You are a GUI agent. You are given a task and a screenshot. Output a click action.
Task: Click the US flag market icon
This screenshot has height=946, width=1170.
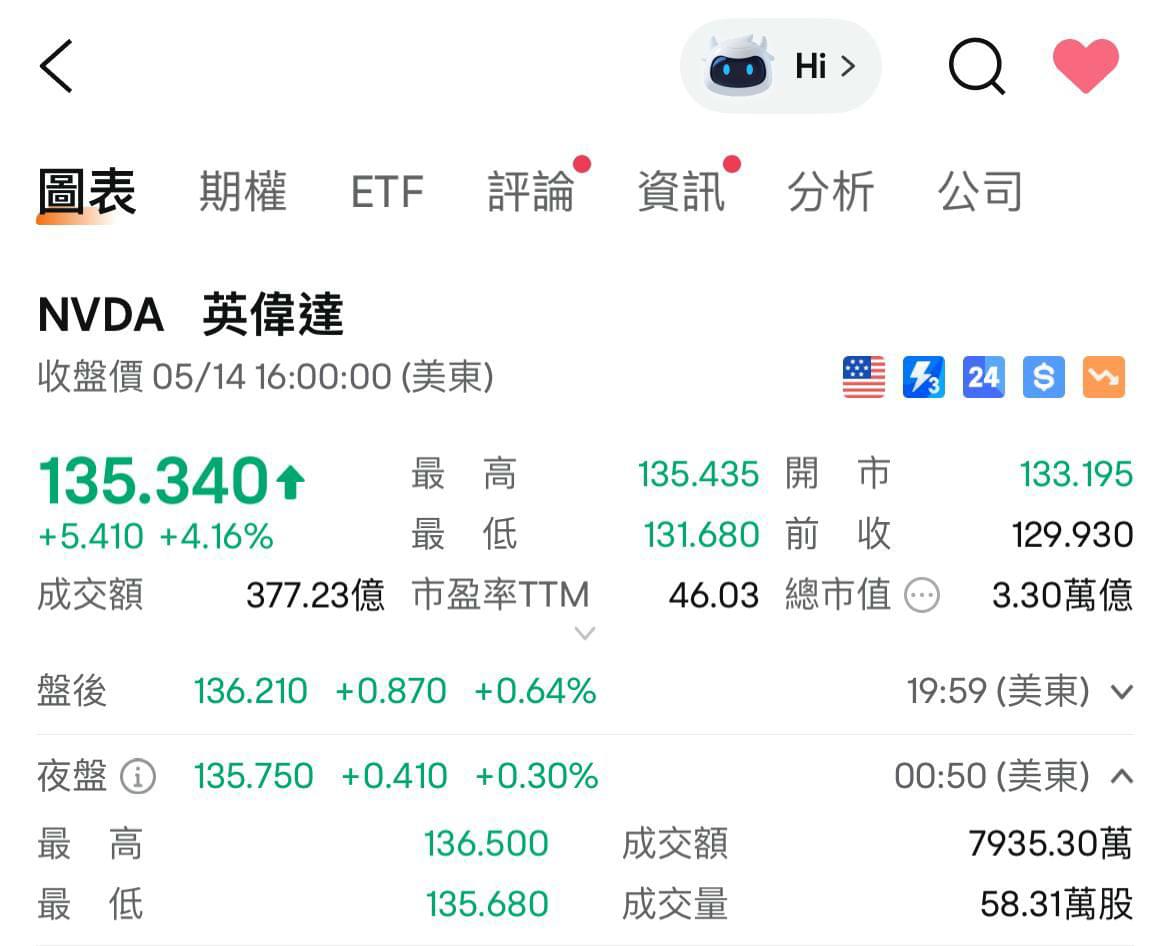click(x=862, y=377)
